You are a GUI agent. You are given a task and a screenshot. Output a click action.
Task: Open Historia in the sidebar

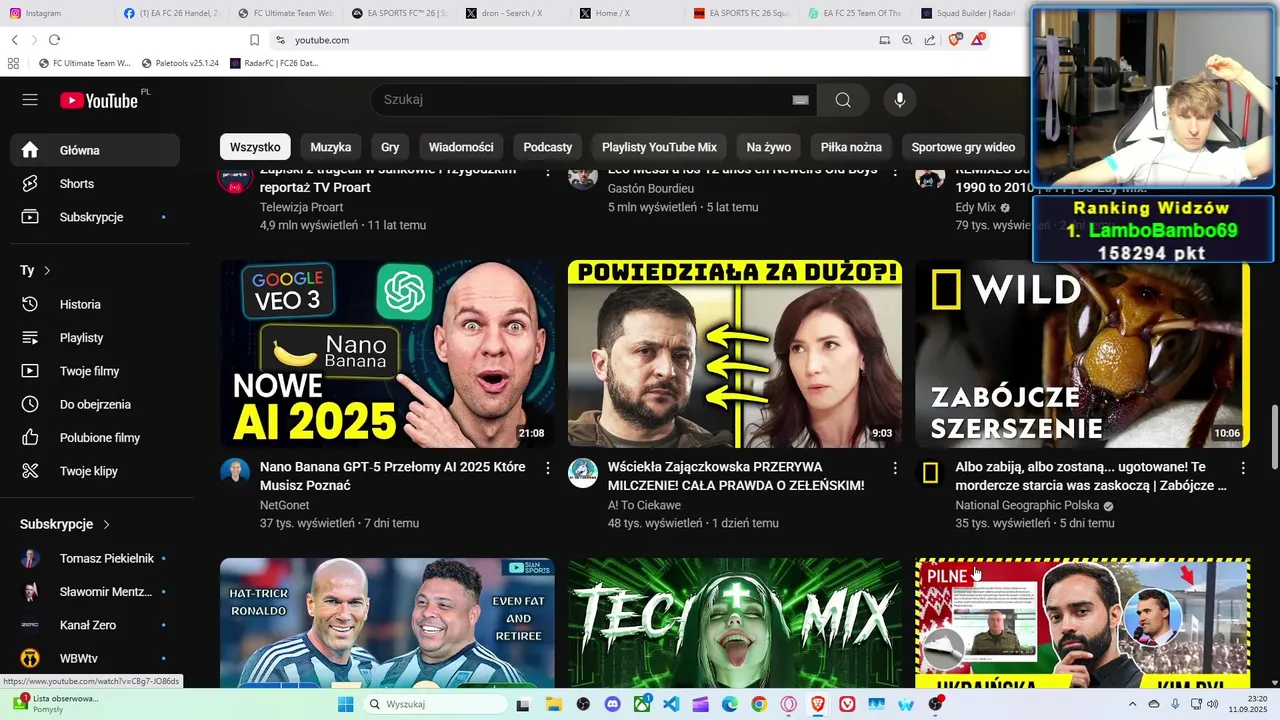click(x=95, y=304)
